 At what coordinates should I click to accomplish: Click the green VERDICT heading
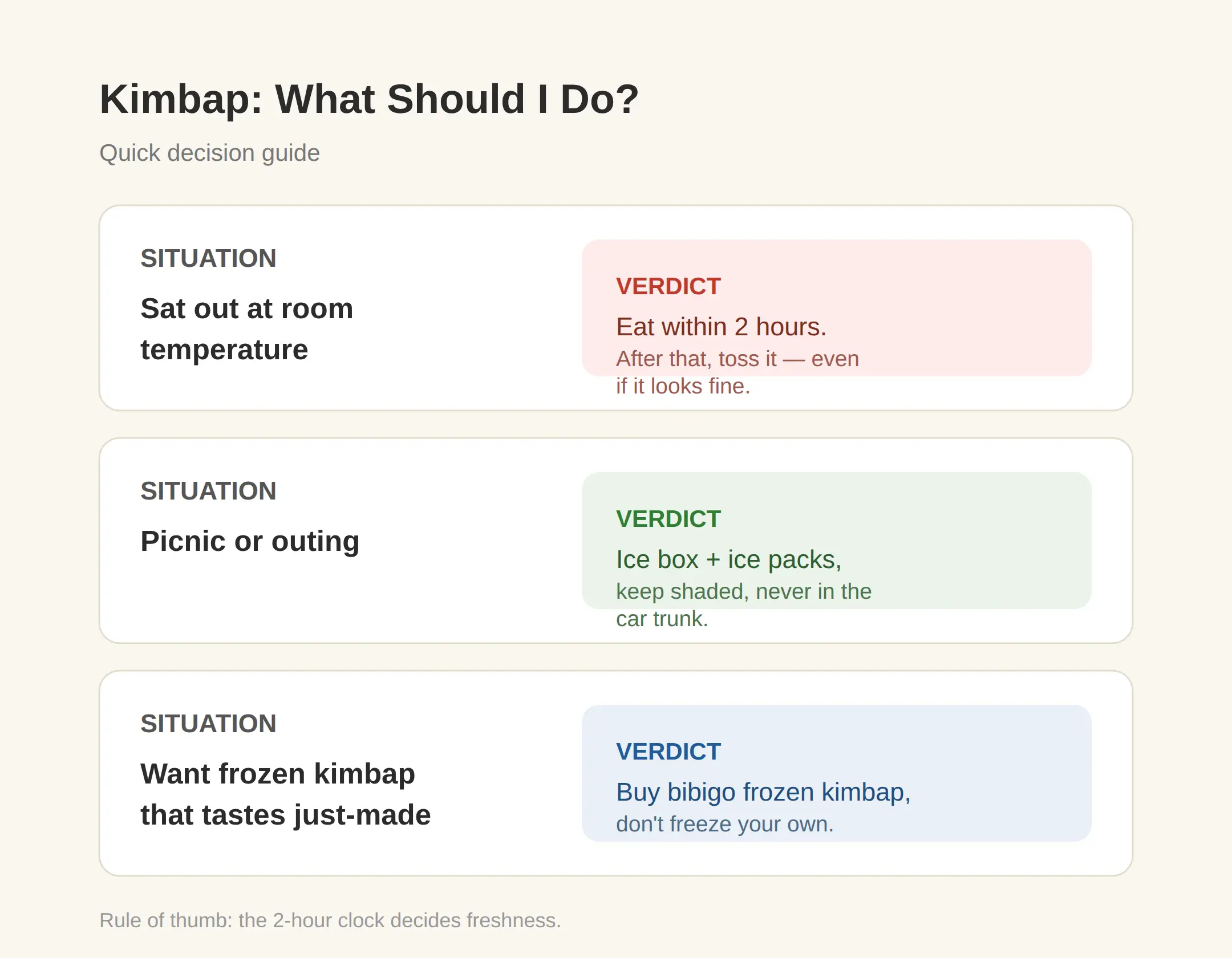point(668,519)
